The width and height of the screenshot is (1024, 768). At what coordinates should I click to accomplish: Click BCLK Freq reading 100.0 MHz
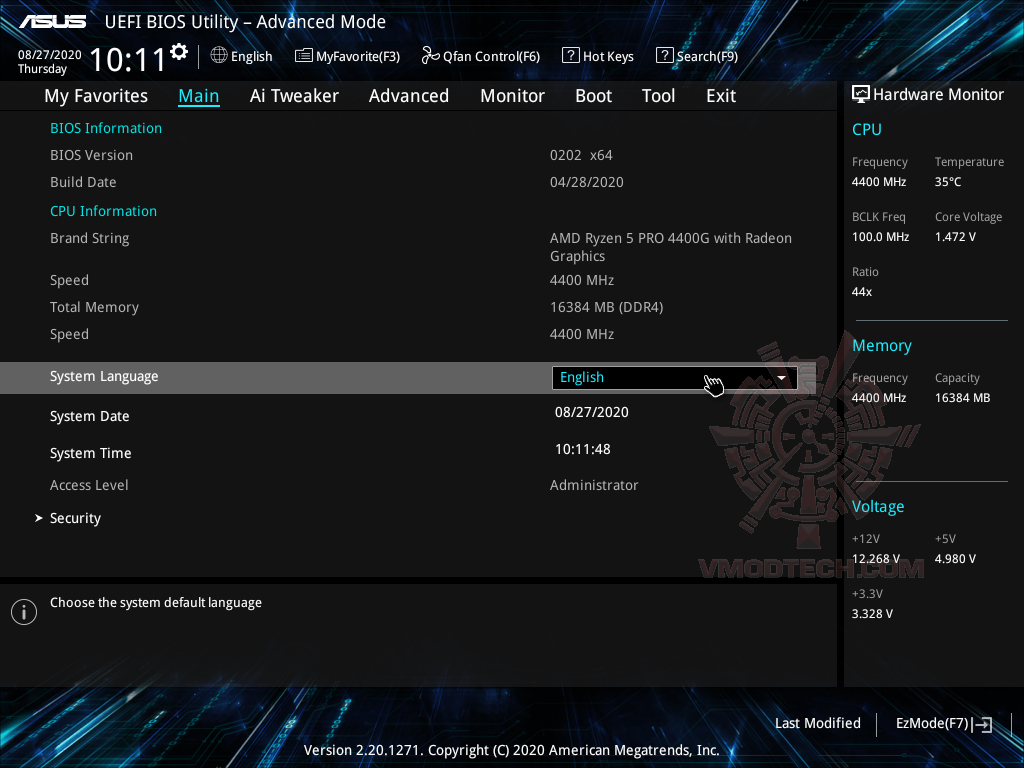(880, 236)
